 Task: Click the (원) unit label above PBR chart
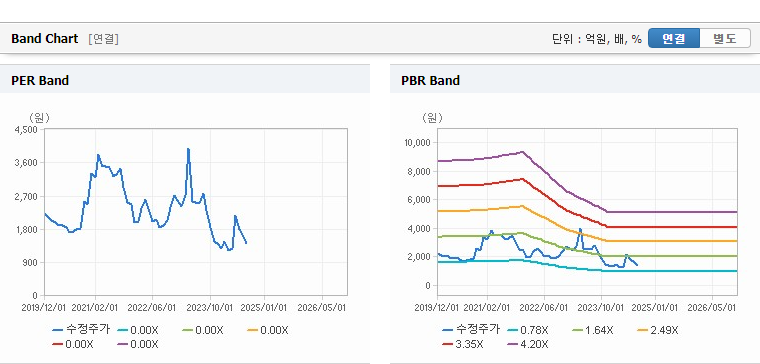coord(432,117)
